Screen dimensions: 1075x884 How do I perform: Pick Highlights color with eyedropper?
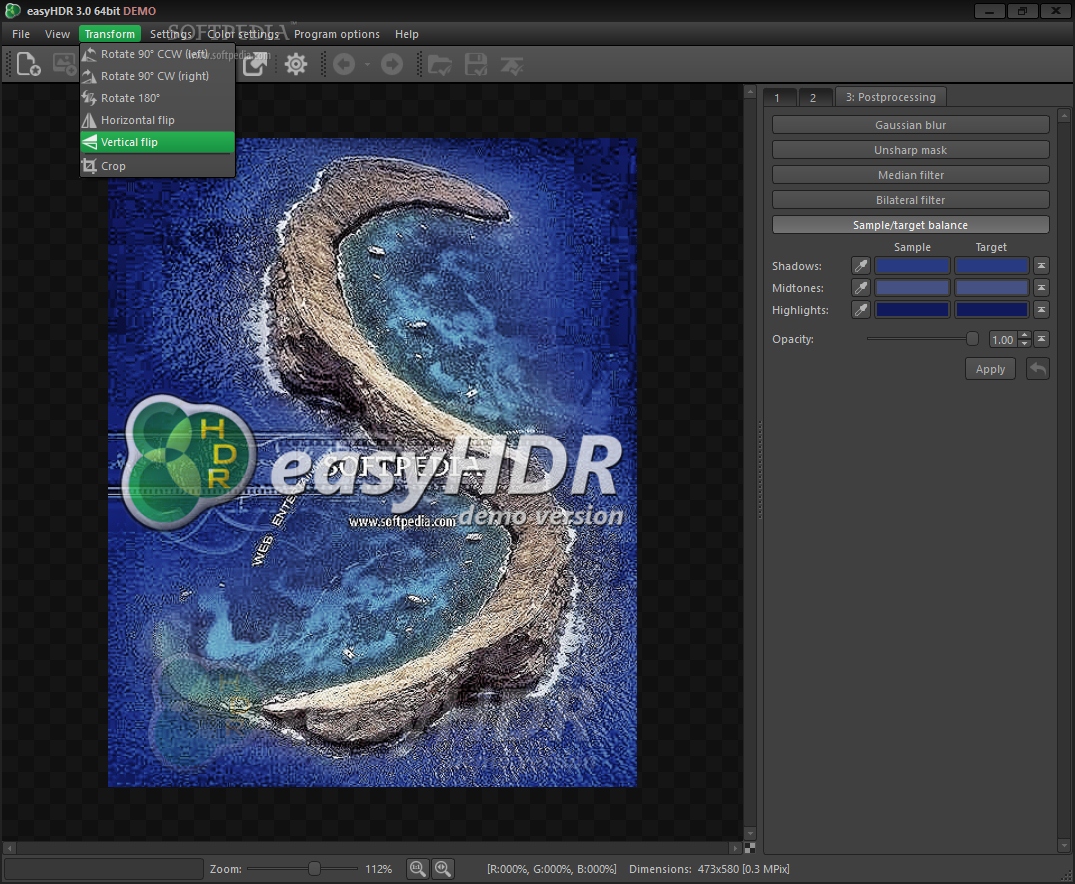pyautogui.click(x=860, y=309)
